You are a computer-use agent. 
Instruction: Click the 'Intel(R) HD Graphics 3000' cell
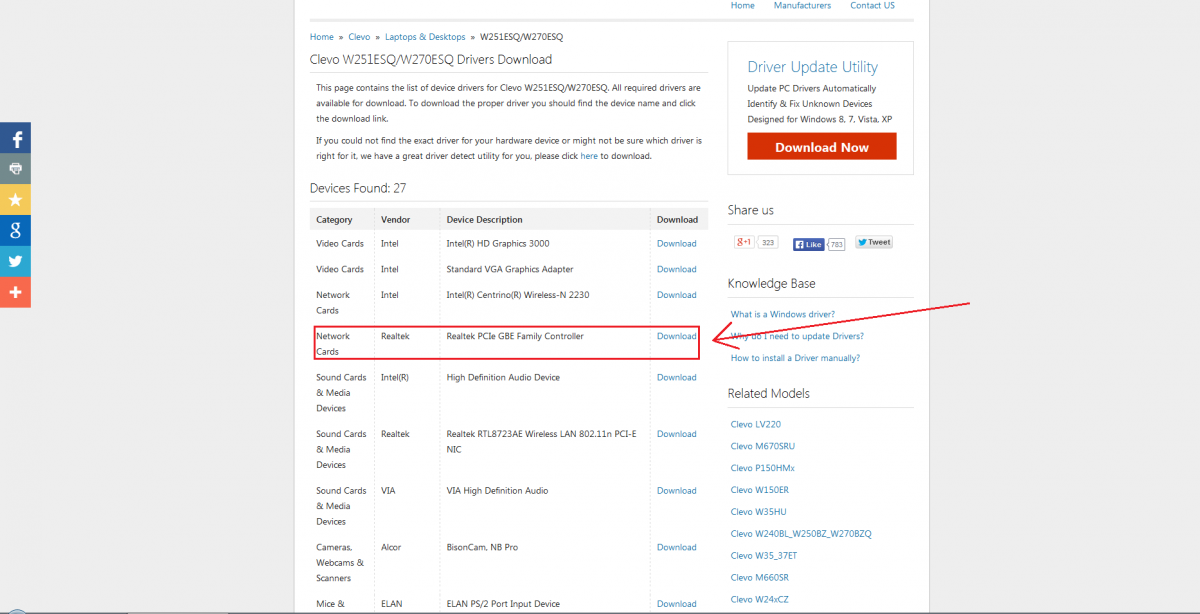(498, 244)
